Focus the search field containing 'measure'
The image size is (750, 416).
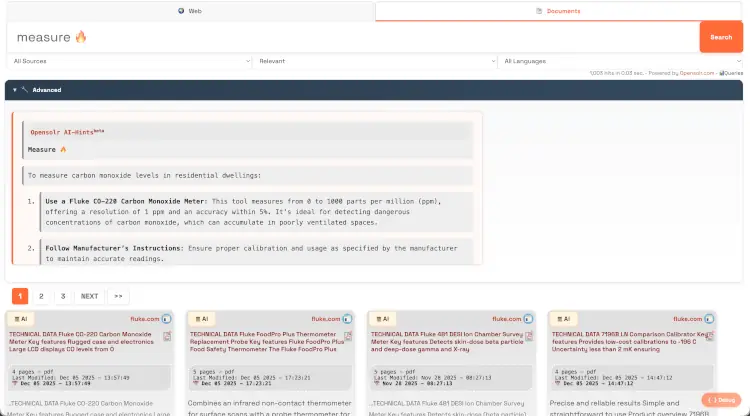tap(353, 37)
